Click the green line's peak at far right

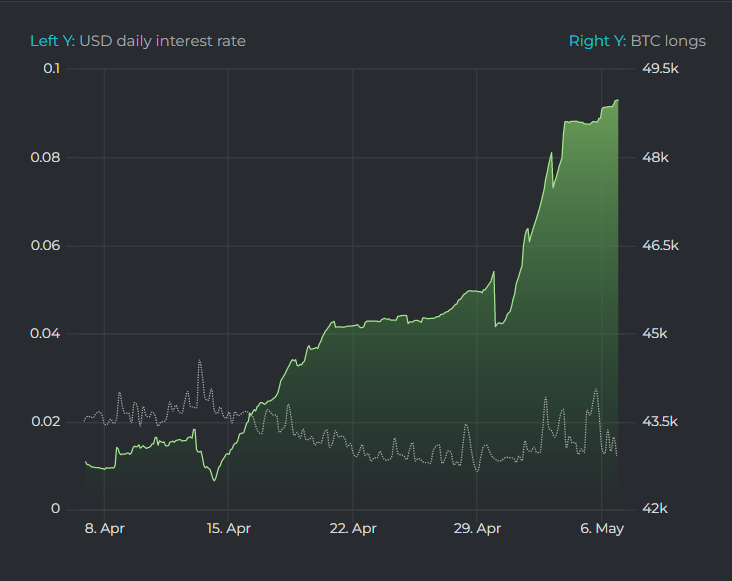click(x=617, y=100)
